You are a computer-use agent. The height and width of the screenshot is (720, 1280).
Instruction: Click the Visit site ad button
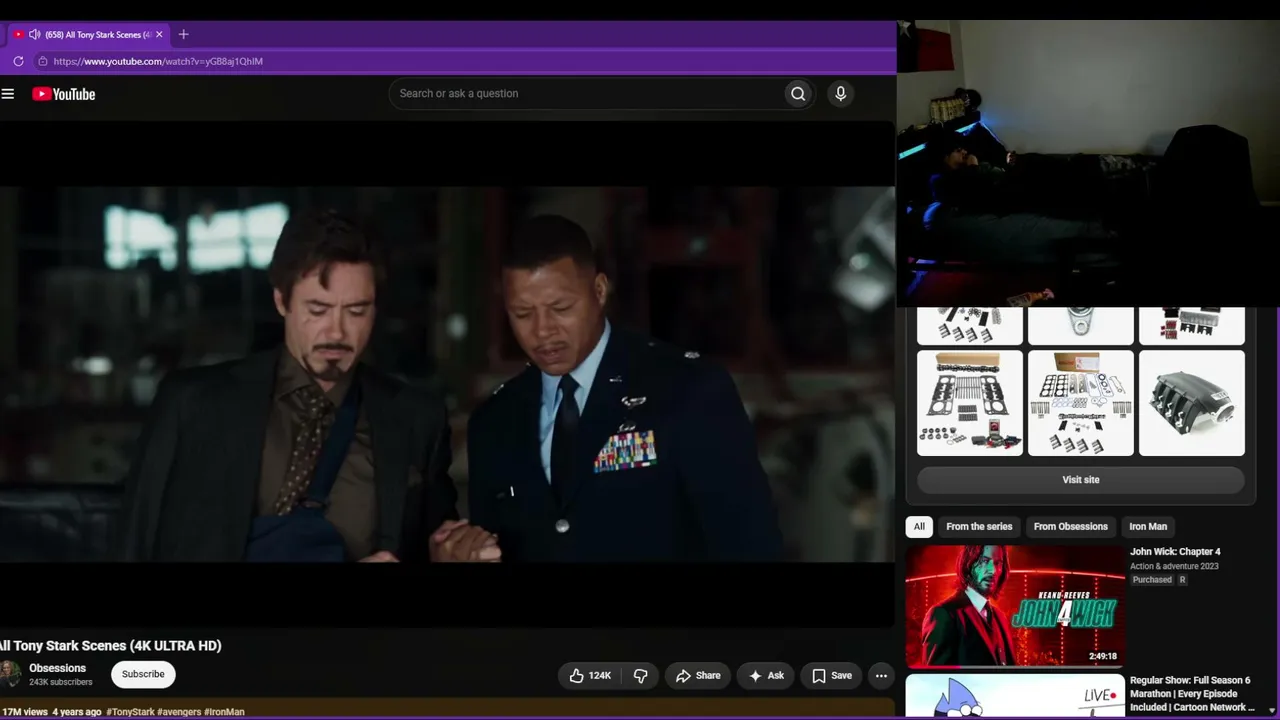click(1081, 480)
